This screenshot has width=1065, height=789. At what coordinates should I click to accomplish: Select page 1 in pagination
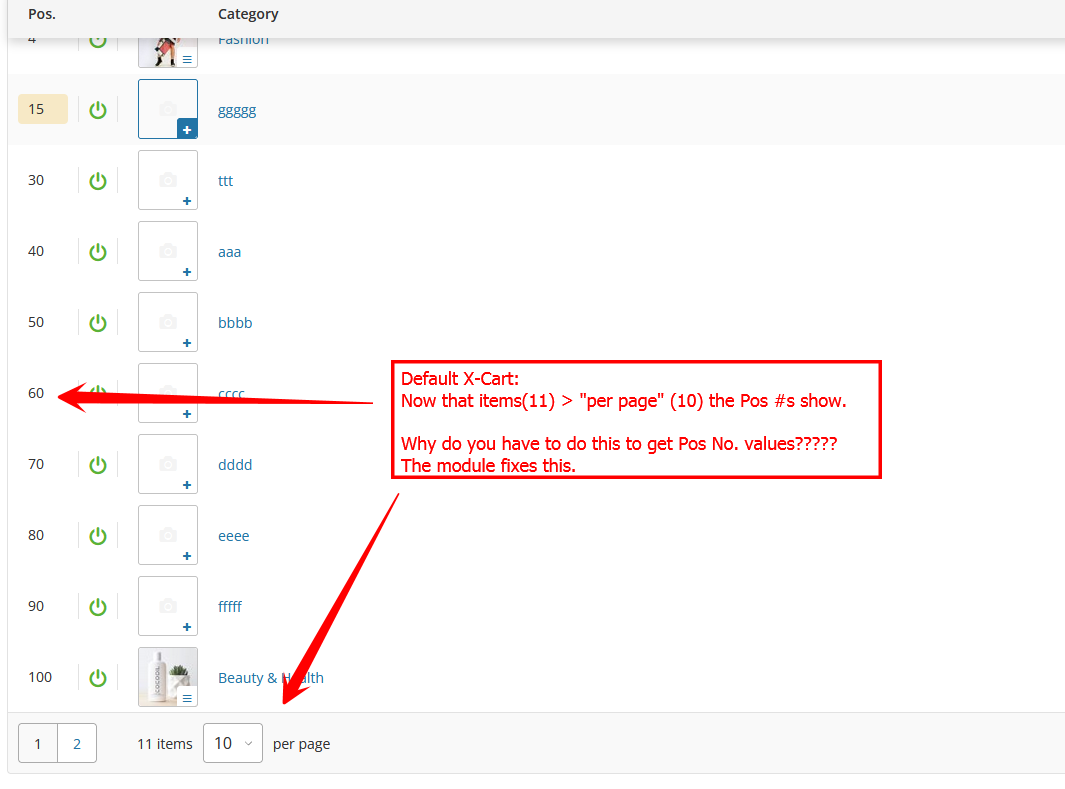(38, 743)
